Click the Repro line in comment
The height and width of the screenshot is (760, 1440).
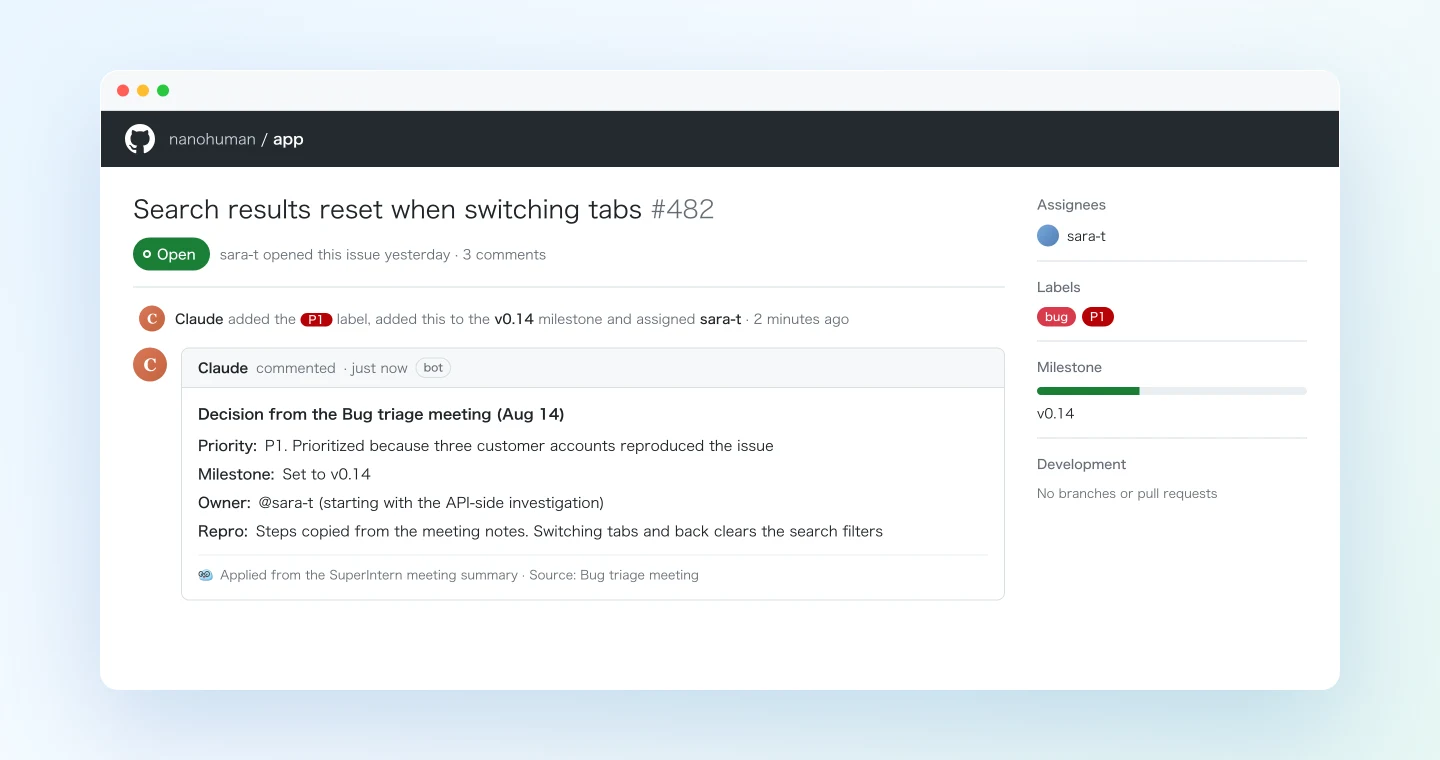pos(540,531)
